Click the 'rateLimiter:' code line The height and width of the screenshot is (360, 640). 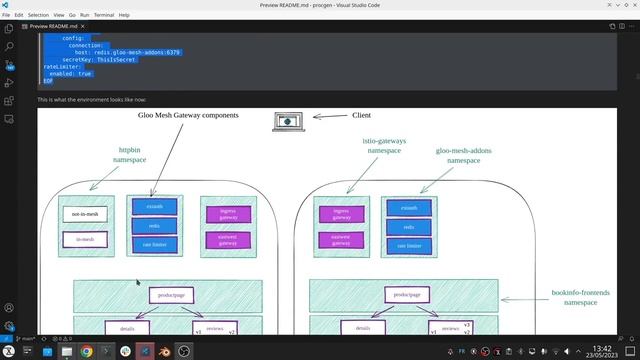coord(62,67)
